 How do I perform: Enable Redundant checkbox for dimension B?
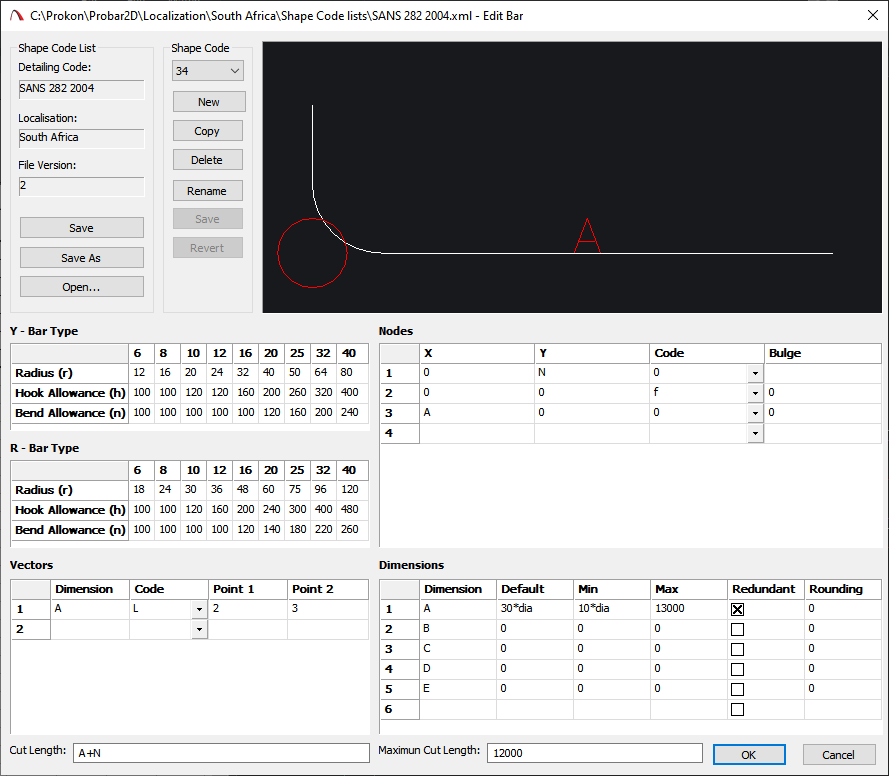pyautogui.click(x=738, y=629)
